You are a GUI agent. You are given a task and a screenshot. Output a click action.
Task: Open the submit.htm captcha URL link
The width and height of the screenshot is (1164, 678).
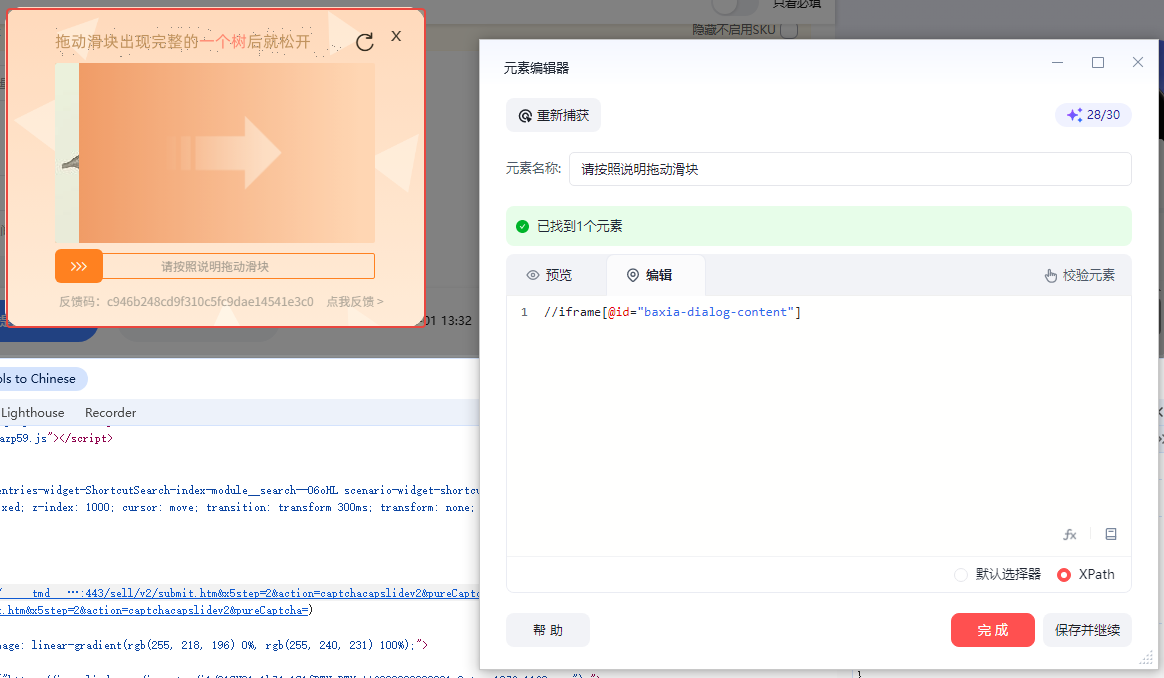240,593
